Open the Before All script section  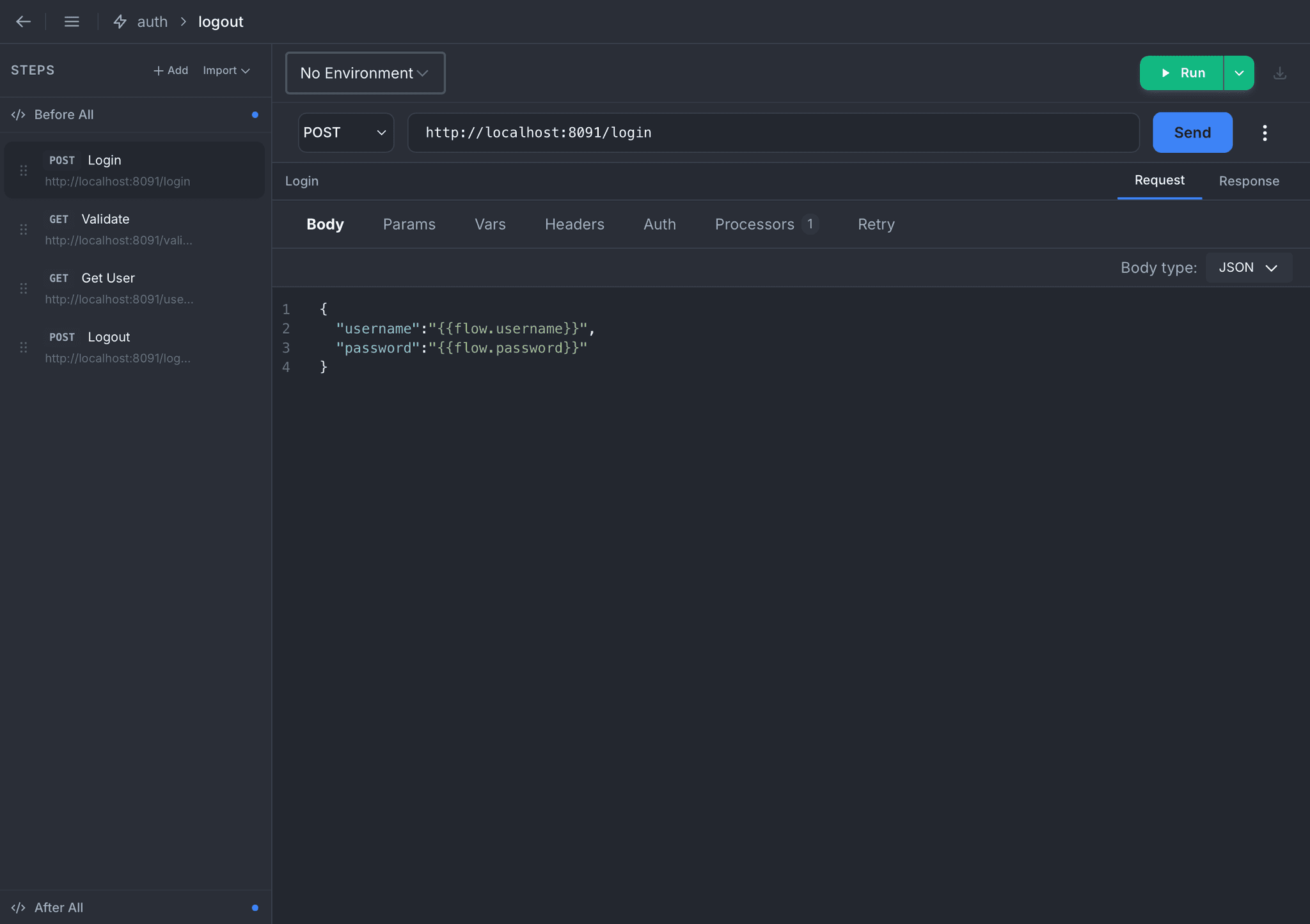click(x=135, y=114)
